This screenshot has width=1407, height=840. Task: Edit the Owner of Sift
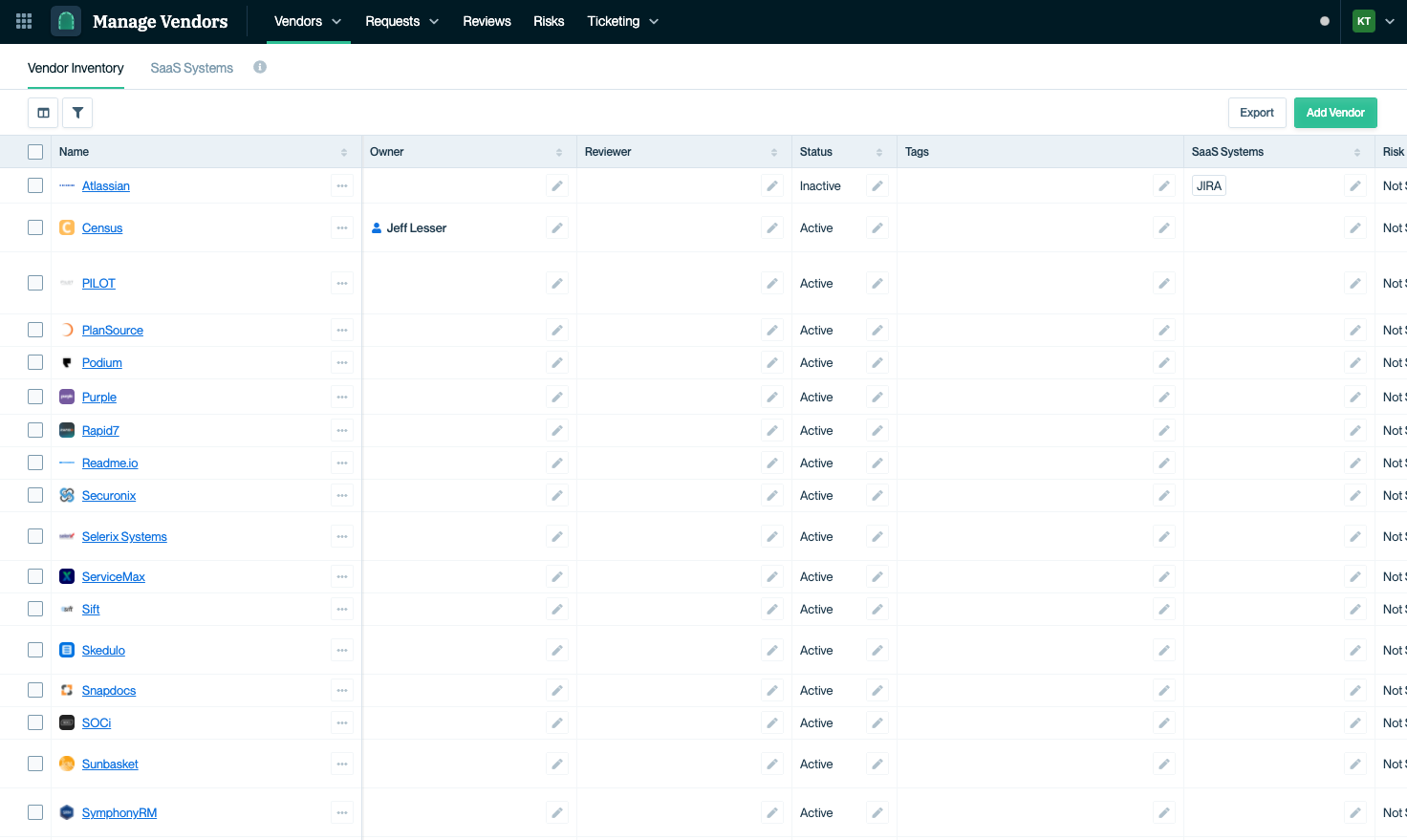(557, 609)
